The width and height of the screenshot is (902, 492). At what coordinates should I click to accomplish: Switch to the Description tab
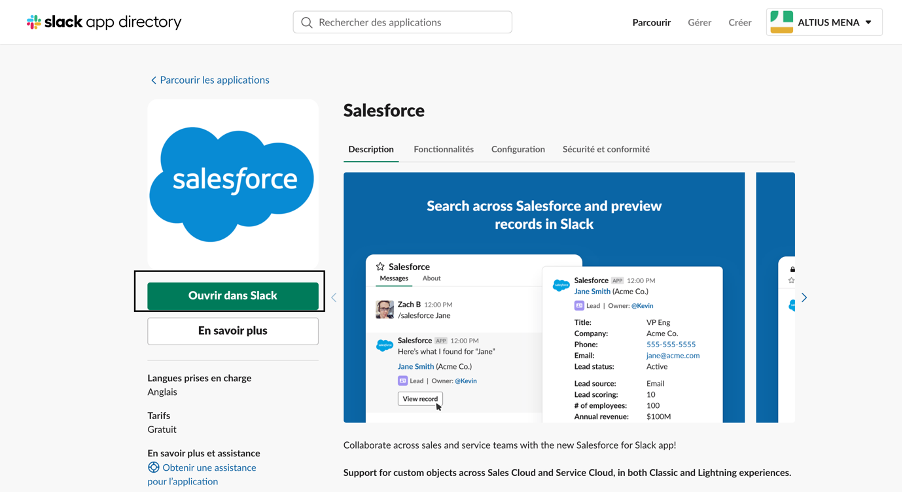click(x=371, y=149)
